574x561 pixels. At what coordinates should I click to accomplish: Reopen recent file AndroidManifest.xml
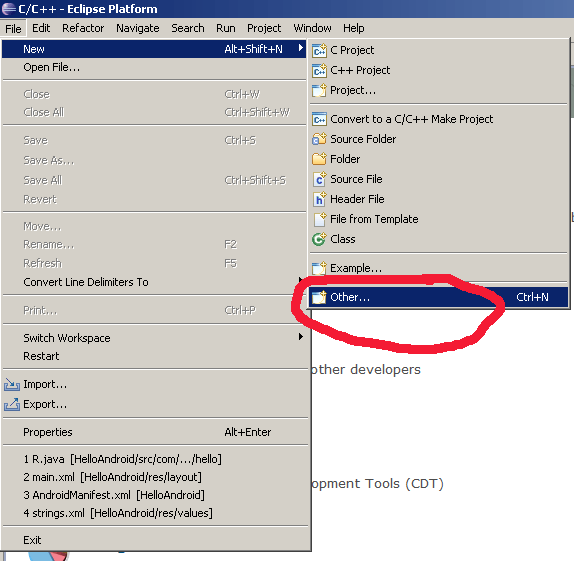pyautogui.click(x=114, y=495)
